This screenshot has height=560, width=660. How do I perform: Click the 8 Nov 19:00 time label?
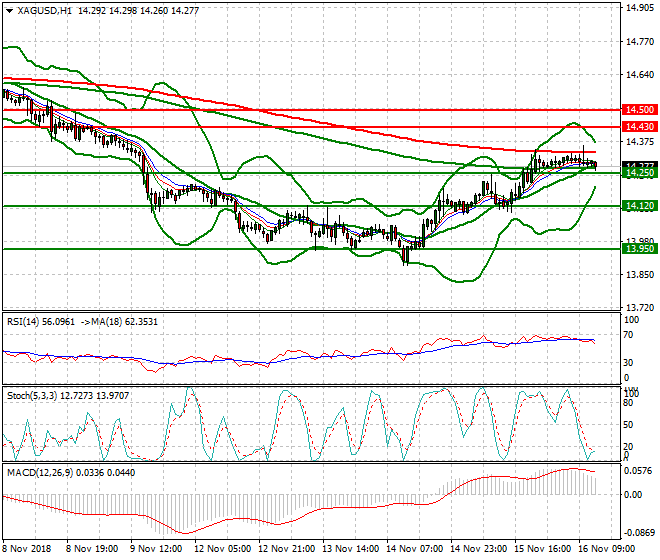coord(91,549)
